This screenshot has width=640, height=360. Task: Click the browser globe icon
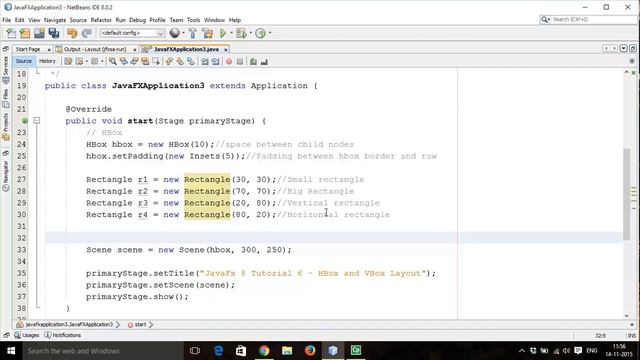coord(175,33)
